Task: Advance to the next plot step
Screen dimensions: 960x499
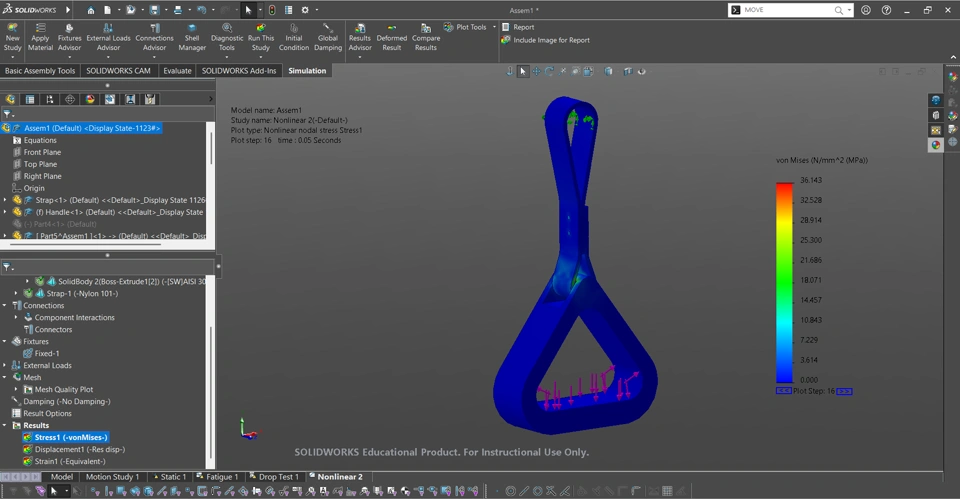Action: point(844,391)
